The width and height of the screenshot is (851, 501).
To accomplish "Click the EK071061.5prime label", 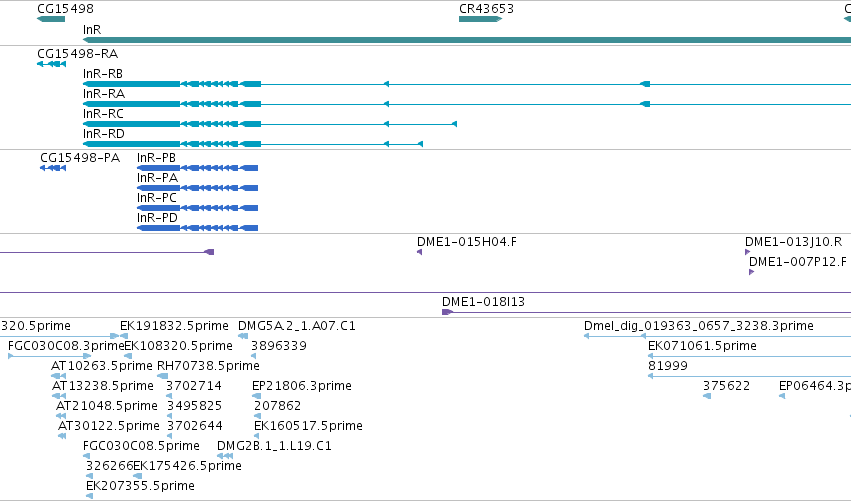I will 702,346.
